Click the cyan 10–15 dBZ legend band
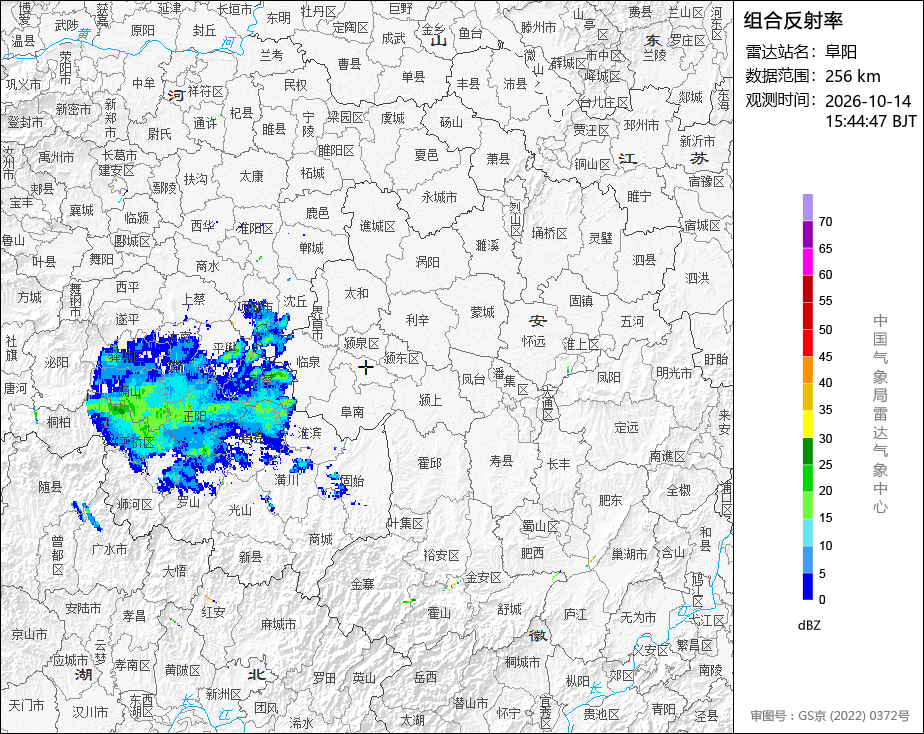924x734 pixels. click(x=807, y=533)
